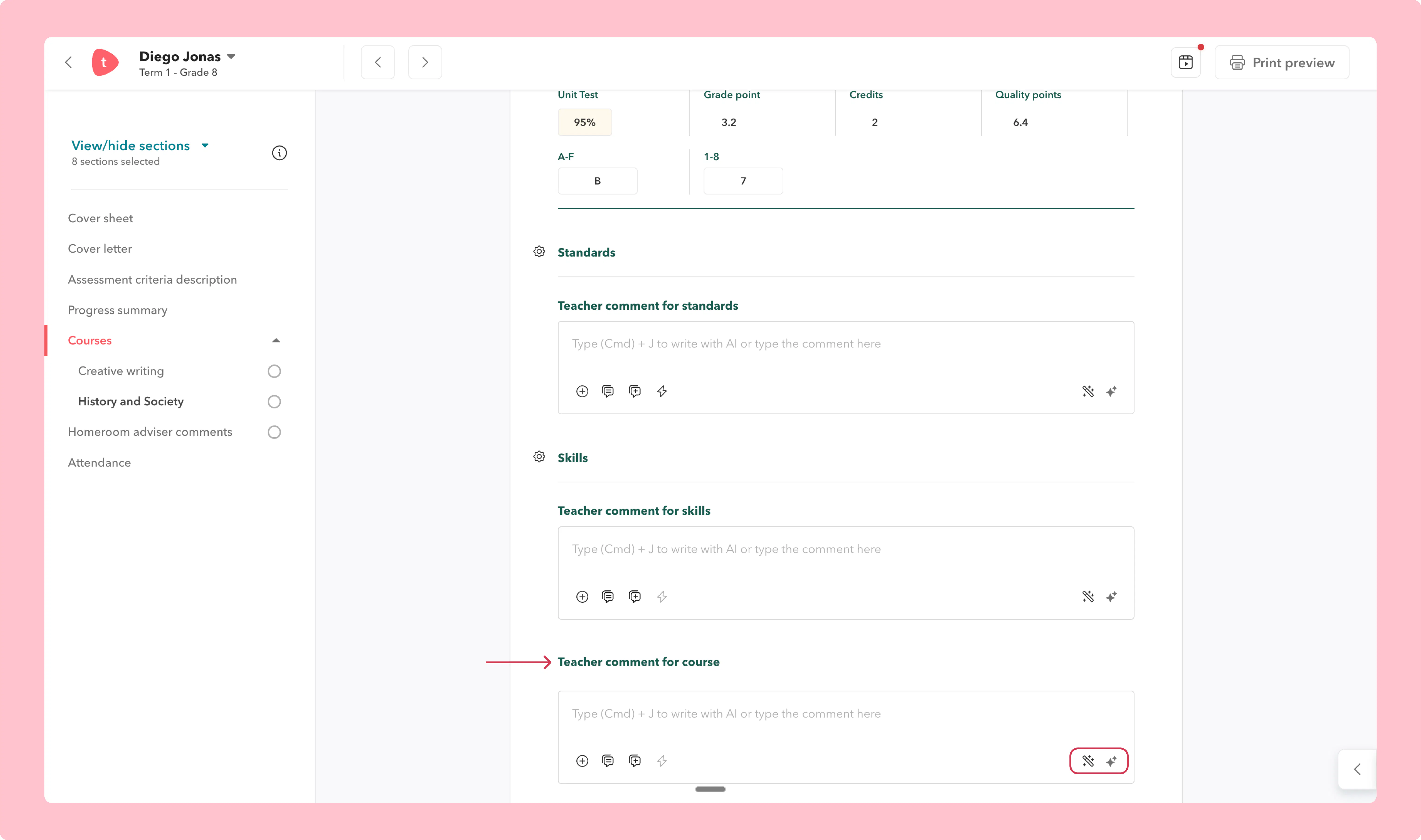This screenshot has width=1421, height=840.
Task: Open comment bank icon in skills toolbar
Action: point(608,597)
